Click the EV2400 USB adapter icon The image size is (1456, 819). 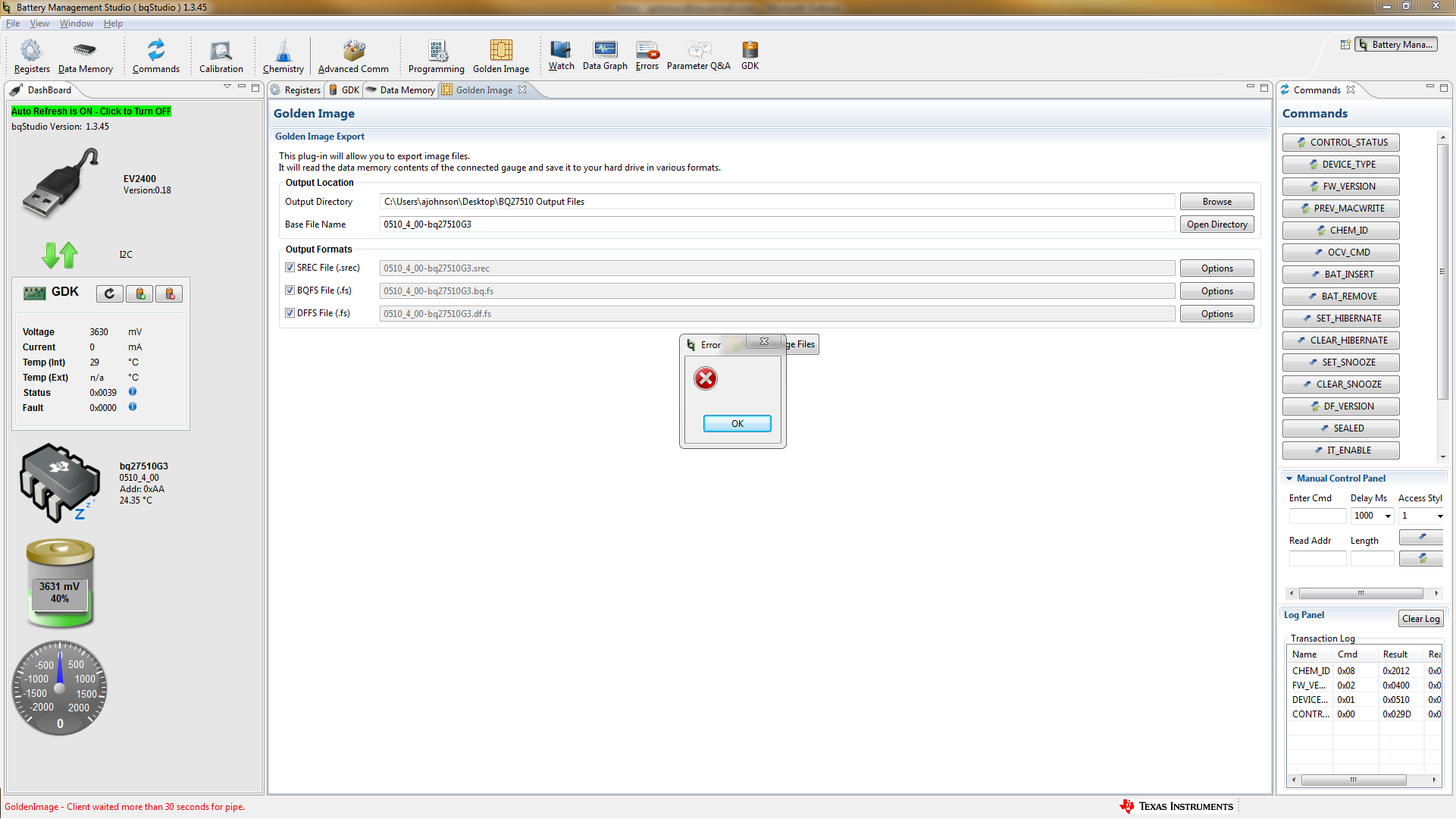[x=61, y=184]
